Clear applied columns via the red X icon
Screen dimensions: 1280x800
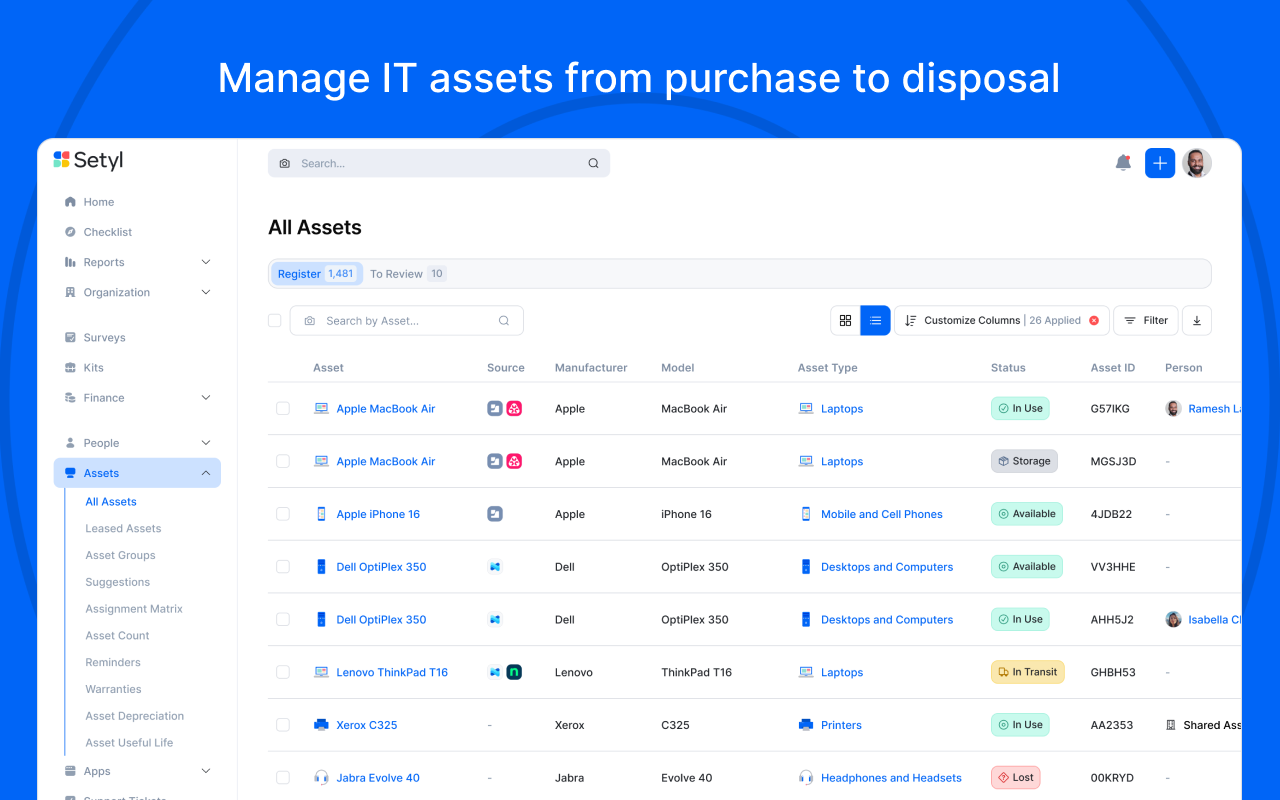tap(1092, 320)
